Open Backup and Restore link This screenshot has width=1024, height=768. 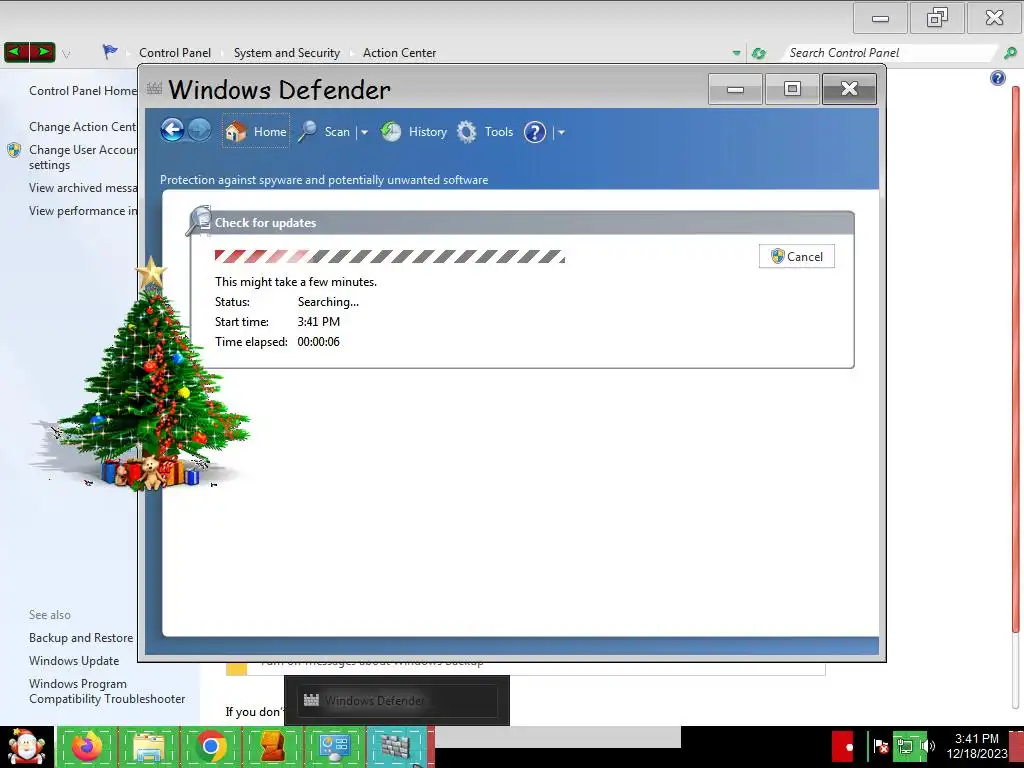(x=81, y=638)
